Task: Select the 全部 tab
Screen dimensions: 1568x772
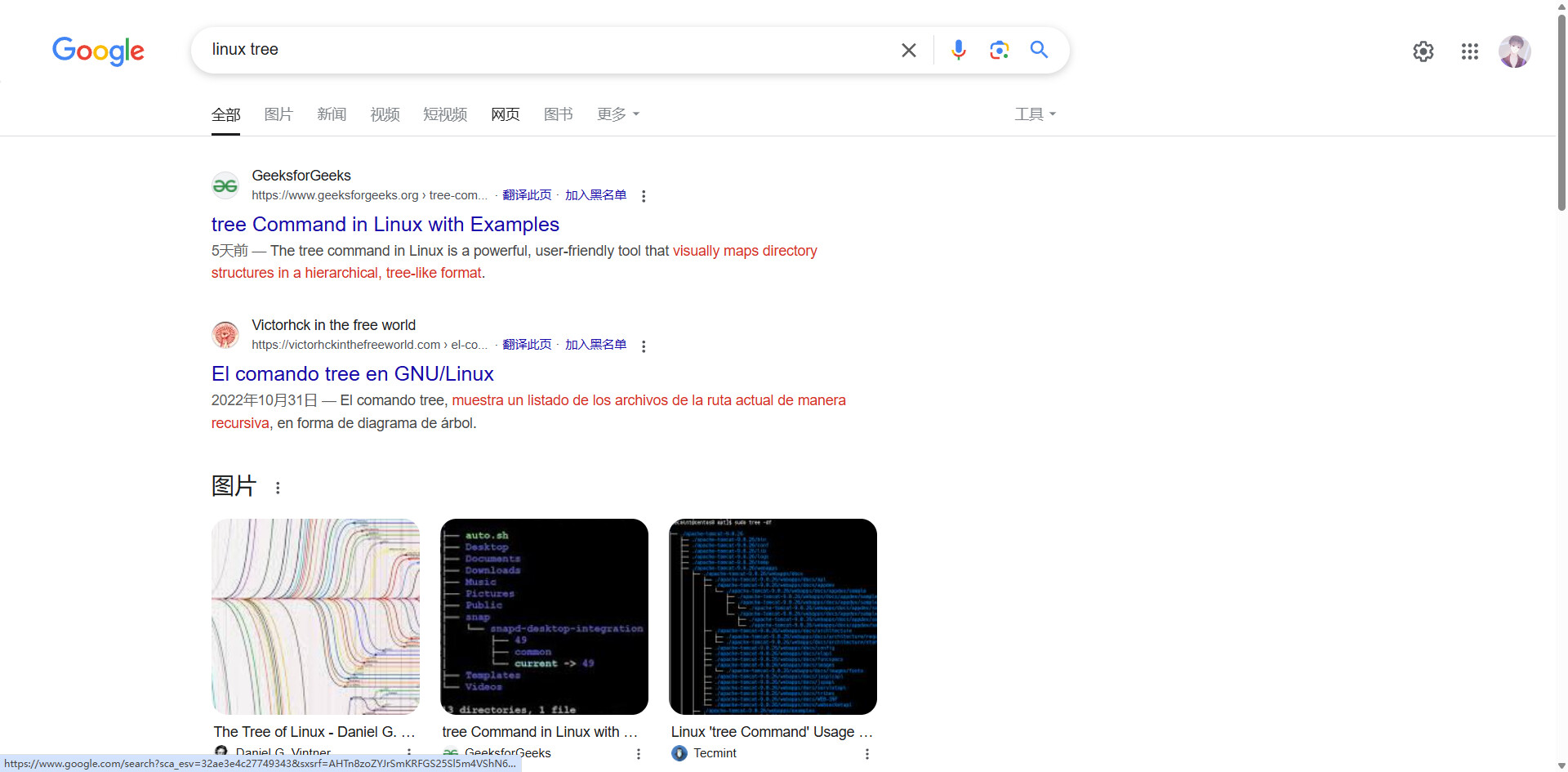Action: [226, 114]
